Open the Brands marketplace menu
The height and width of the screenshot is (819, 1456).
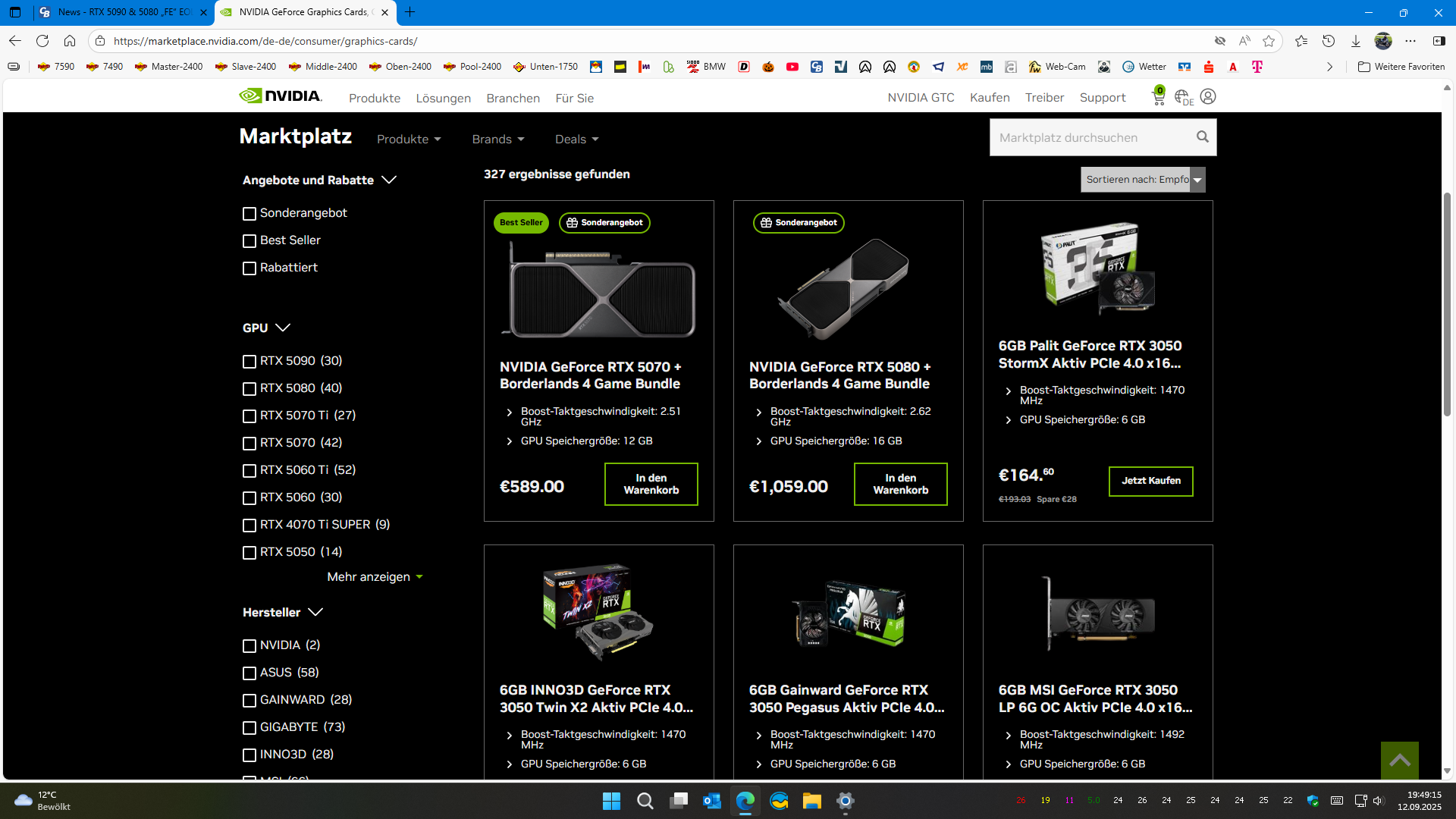click(497, 140)
